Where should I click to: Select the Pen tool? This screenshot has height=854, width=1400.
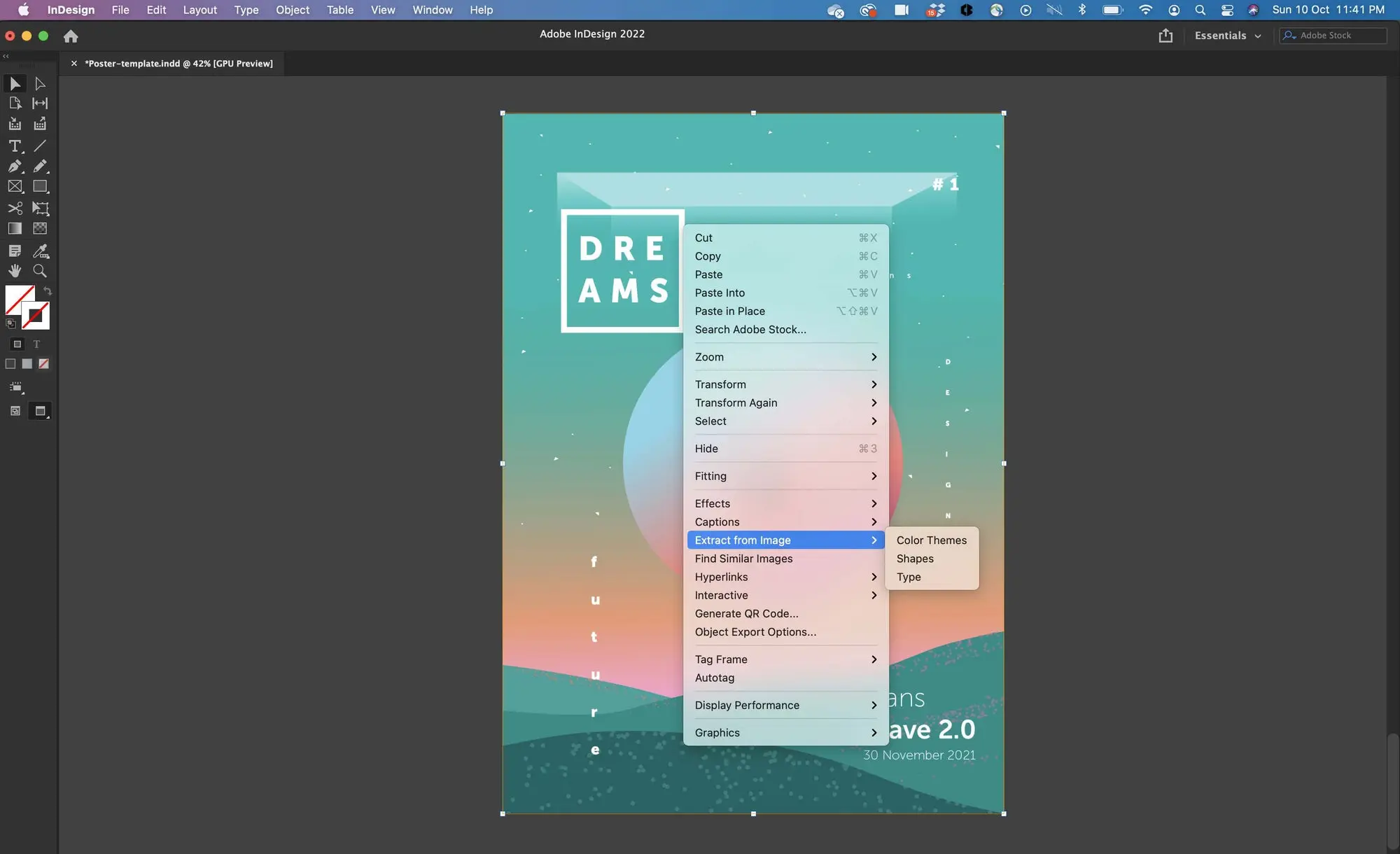coord(15,166)
